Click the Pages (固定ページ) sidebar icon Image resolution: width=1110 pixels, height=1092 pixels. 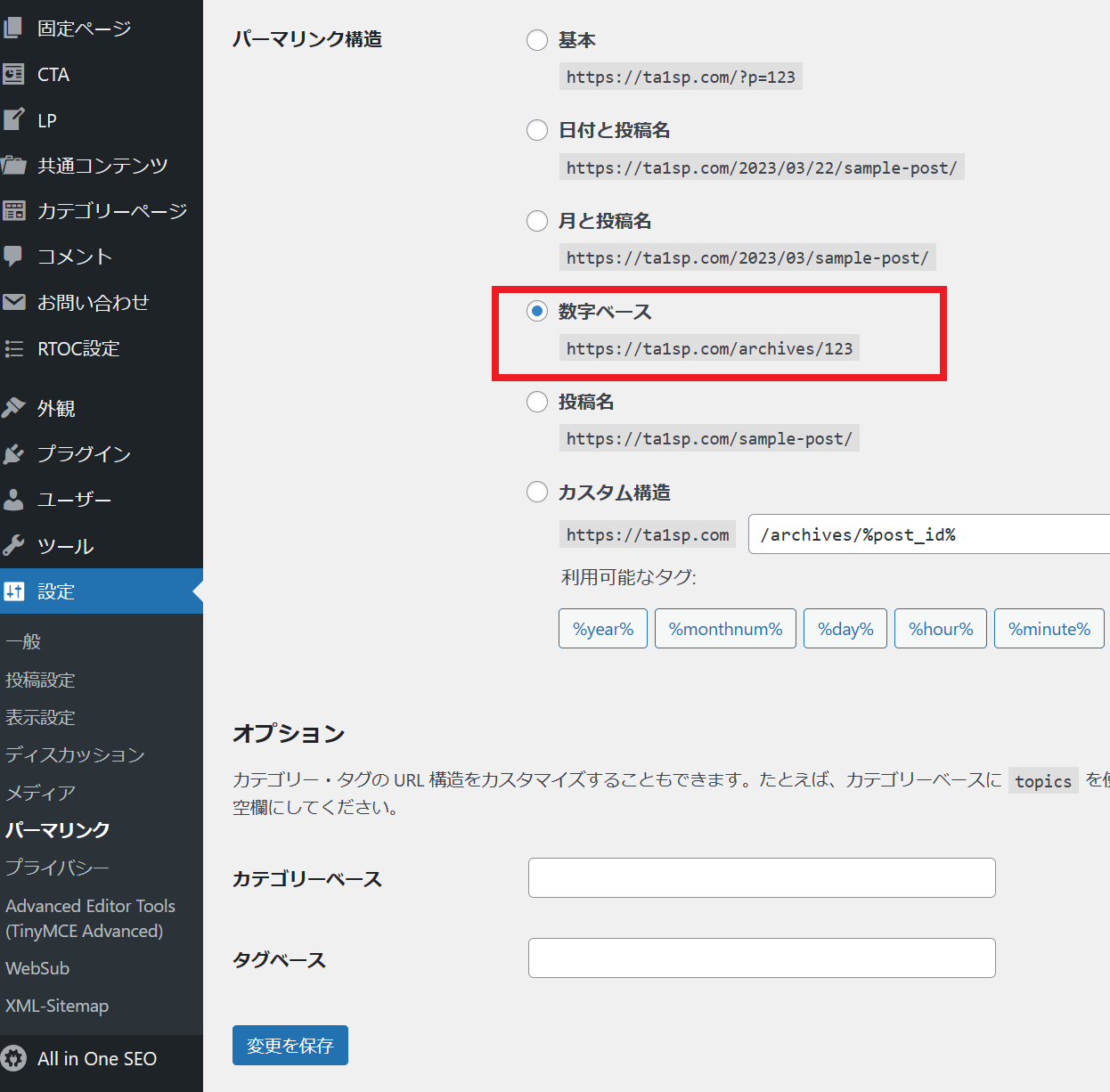(x=13, y=29)
